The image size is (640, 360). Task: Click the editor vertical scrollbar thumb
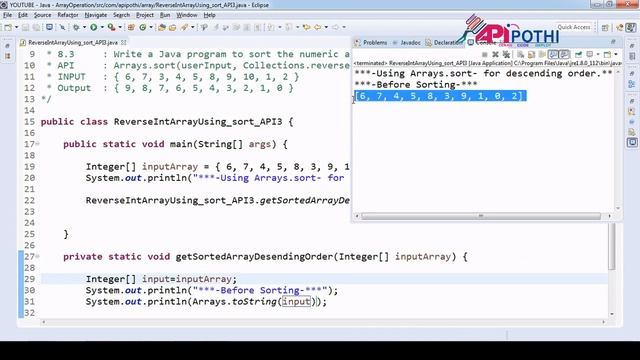click(611, 246)
